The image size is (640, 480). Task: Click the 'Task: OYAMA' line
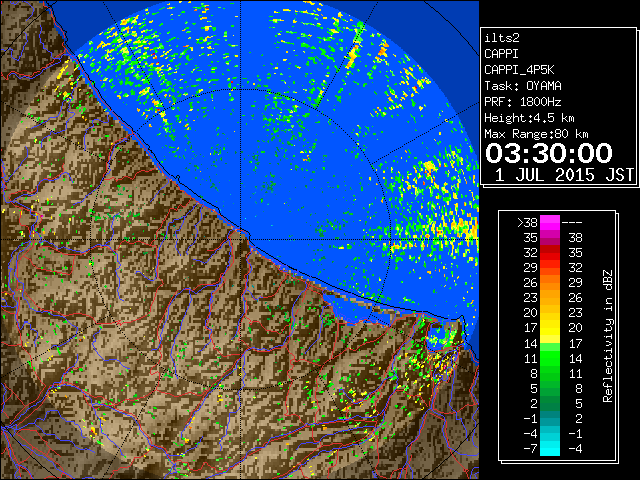[522, 86]
